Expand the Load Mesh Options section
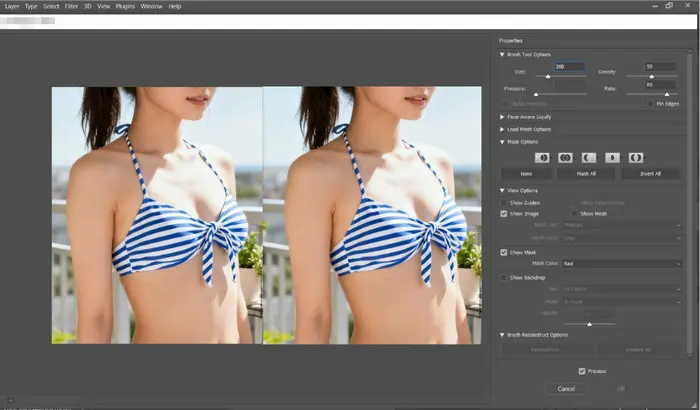The width and height of the screenshot is (700, 410). (x=502, y=130)
